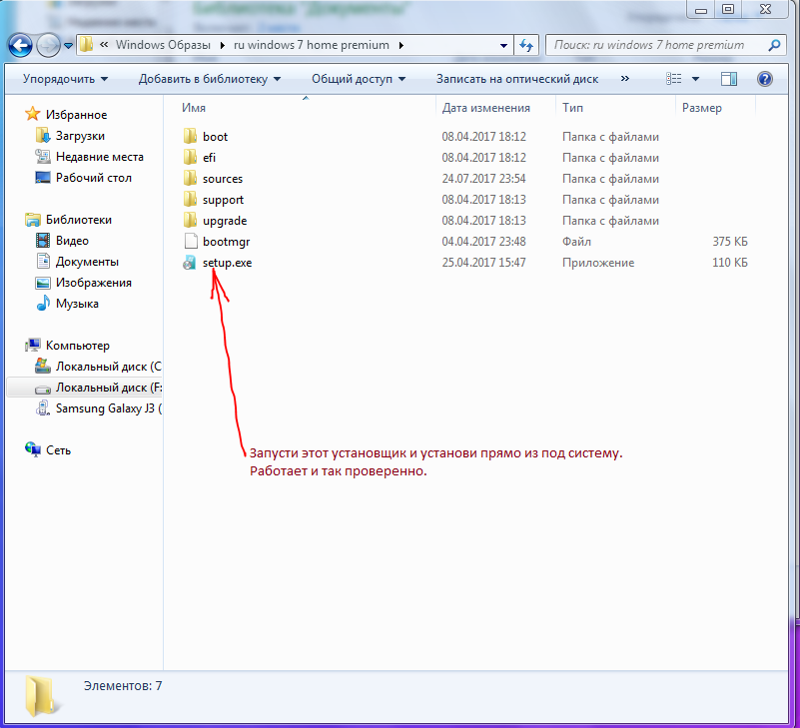The height and width of the screenshot is (728, 800).
Task: Open the "Музыка" library
Action: (x=77, y=304)
